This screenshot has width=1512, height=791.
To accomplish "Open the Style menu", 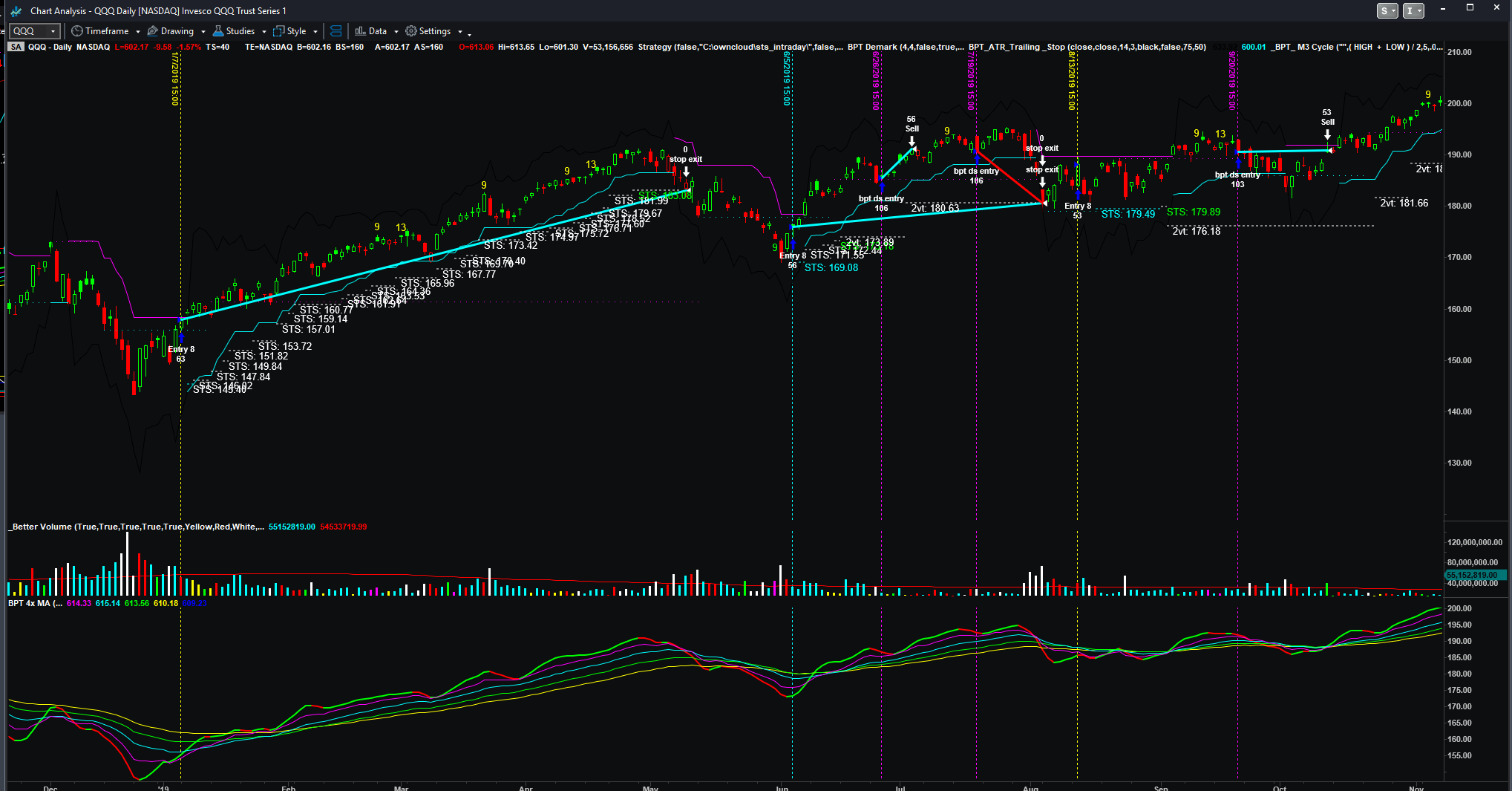I will 295,31.
